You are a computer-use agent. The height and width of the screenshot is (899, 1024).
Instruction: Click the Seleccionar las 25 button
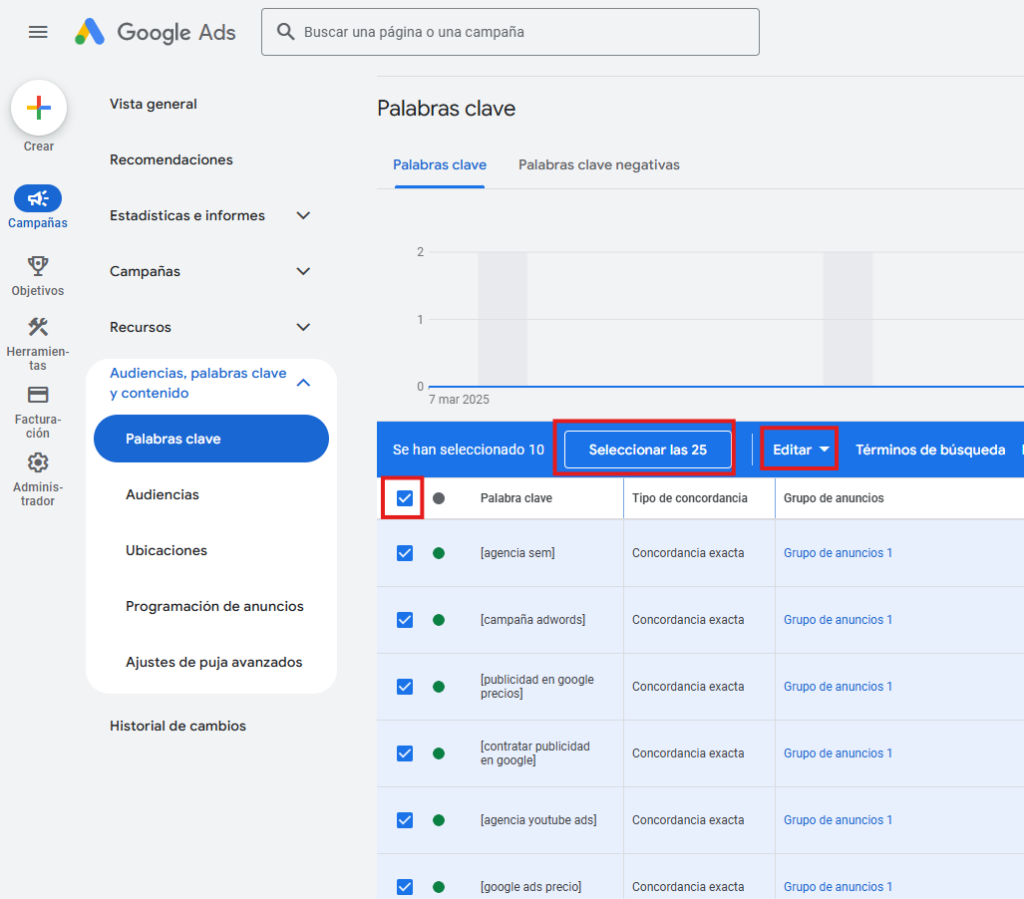click(647, 450)
